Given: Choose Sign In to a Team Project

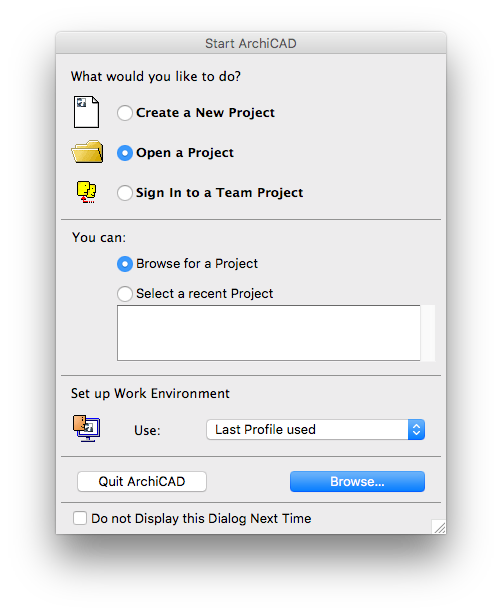Looking at the screenshot, I should pyautogui.click(x=125, y=193).
